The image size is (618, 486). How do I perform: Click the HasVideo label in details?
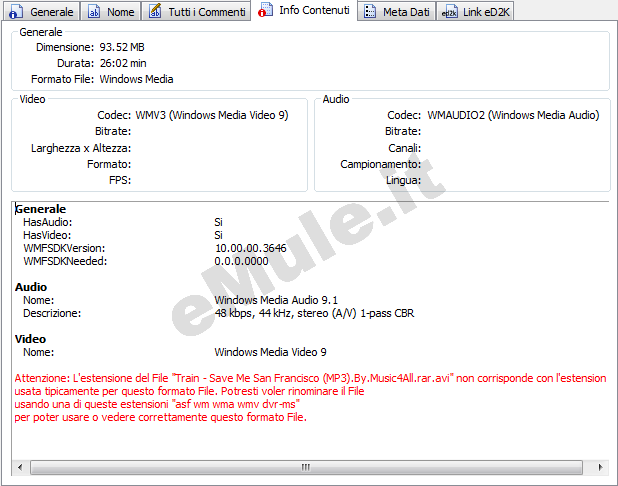pyautogui.click(x=47, y=235)
